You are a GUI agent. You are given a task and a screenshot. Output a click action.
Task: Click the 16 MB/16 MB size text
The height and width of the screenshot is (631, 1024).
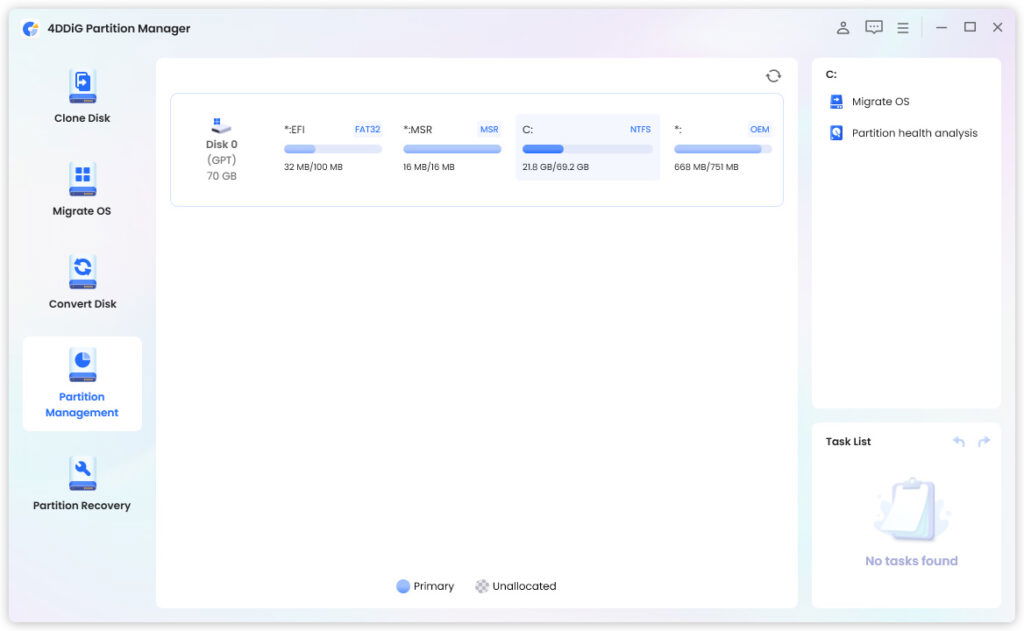(x=428, y=167)
